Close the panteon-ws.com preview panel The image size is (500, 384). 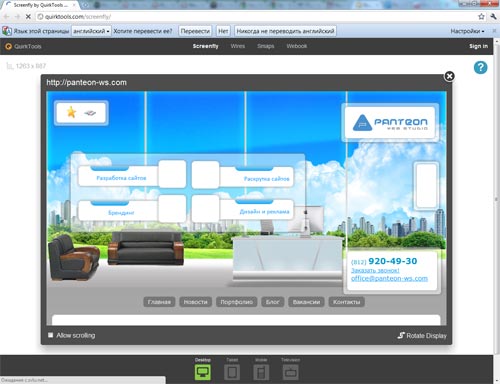point(449,76)
